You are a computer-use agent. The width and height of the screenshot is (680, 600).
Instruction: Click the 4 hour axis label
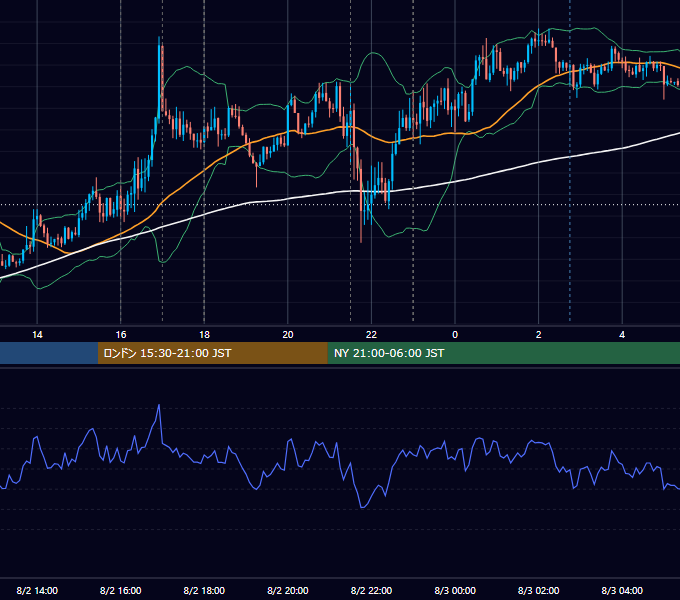[622, 335]
